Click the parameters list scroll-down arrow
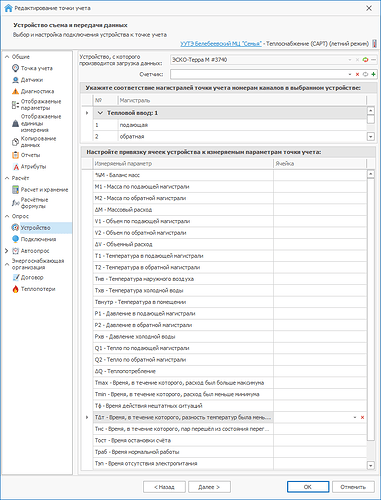 coord(370,465)
